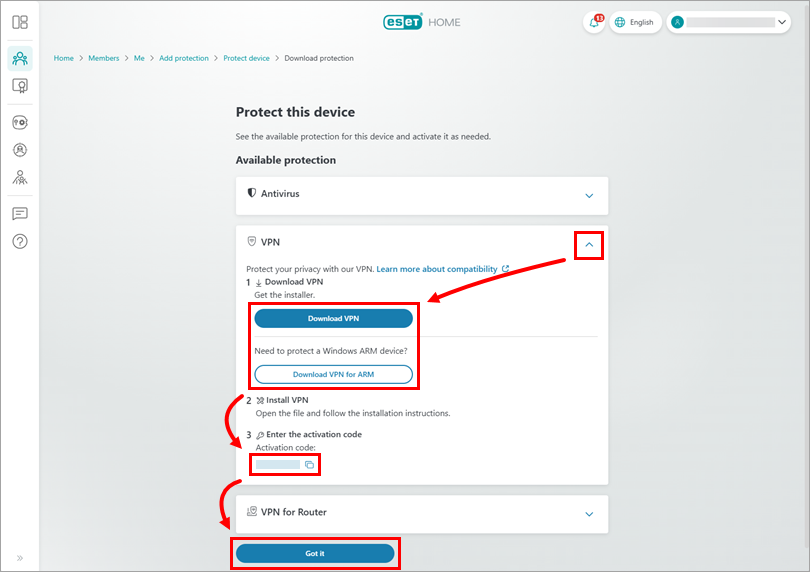Open the feedback chat icon in sidebar
The image size is (810, 572).
point(20,214)
